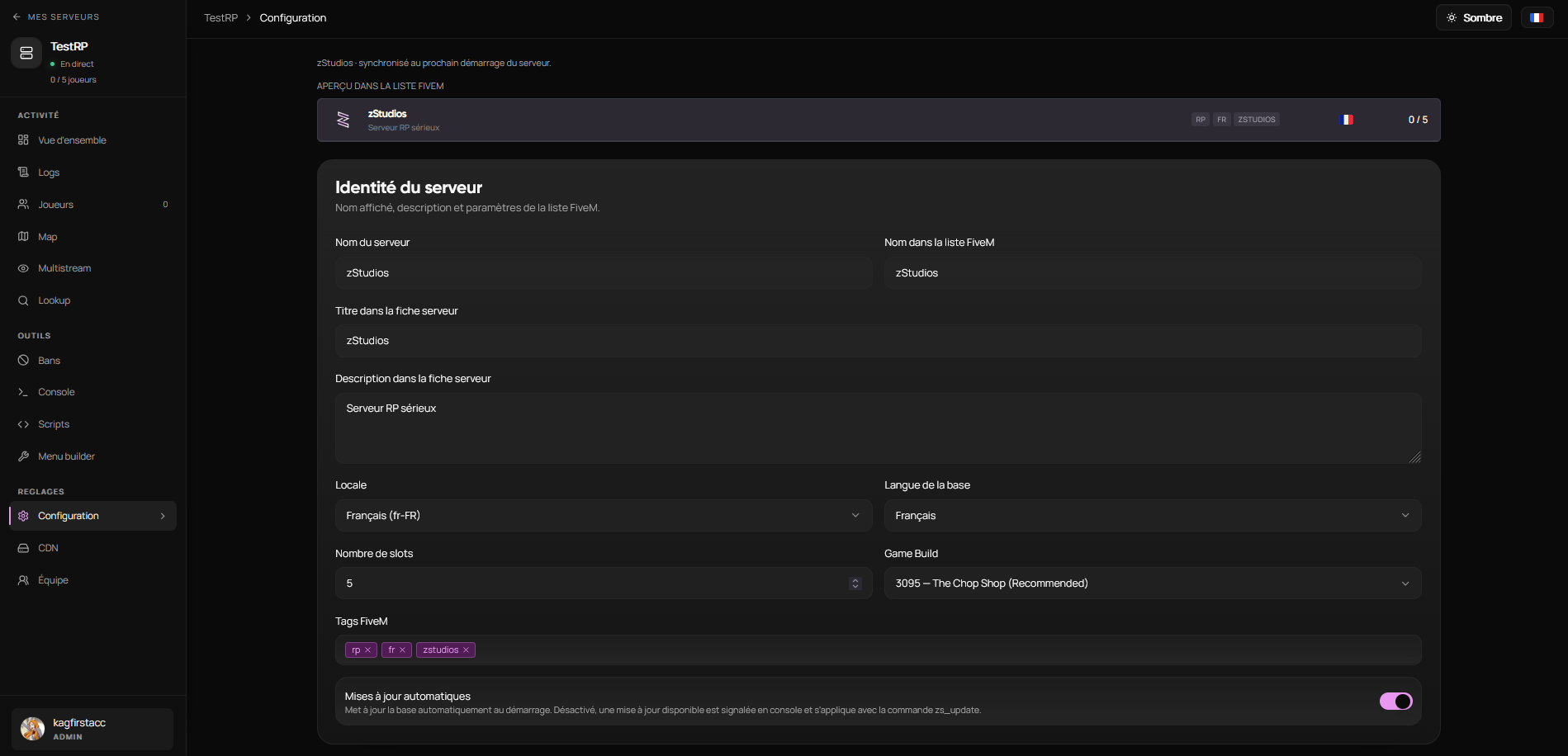Click the 0 / 5 player count in preview

click(1418, 120)
